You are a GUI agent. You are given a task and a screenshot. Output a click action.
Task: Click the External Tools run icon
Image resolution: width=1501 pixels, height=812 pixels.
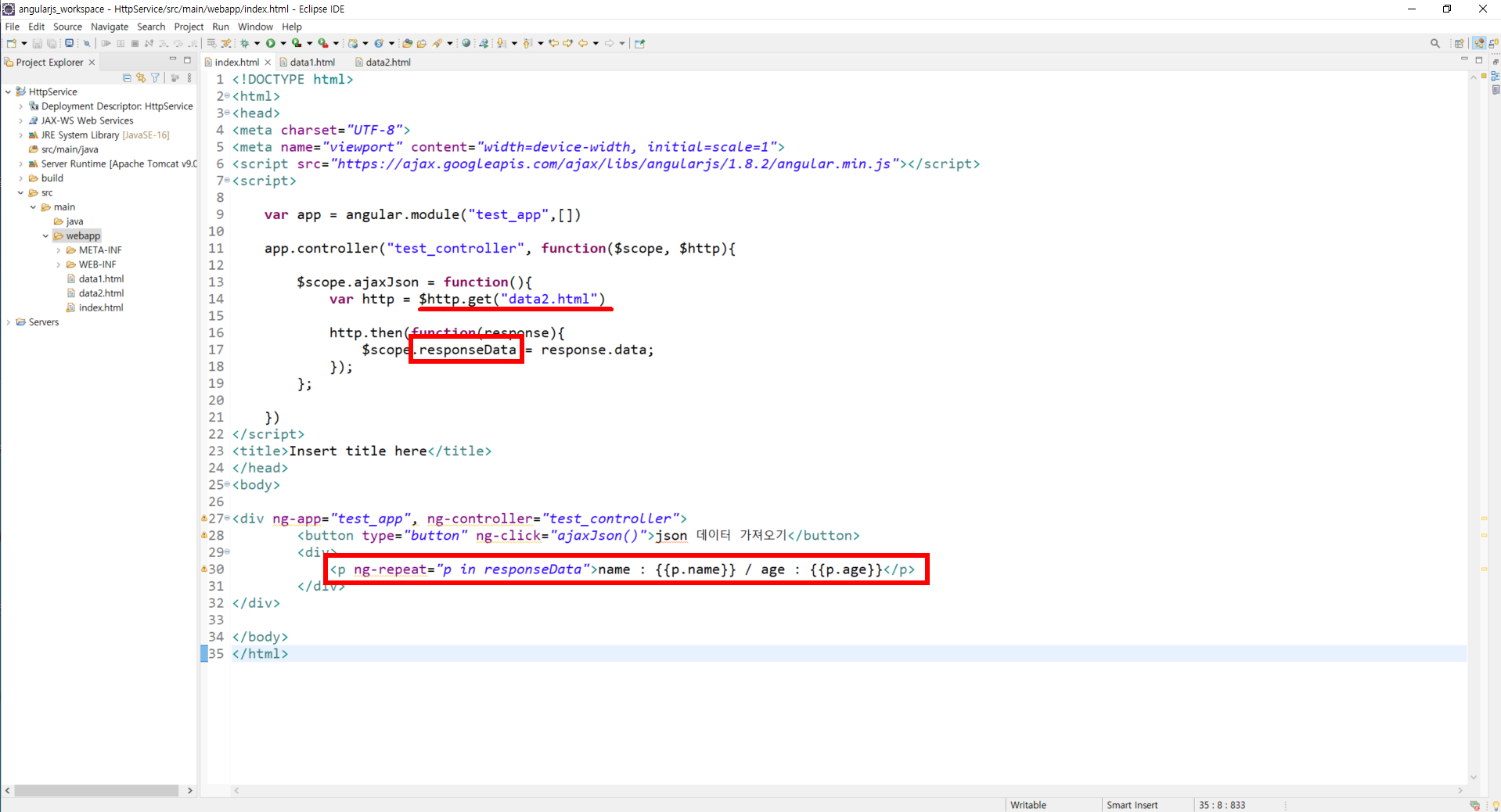tap(322, 43)
